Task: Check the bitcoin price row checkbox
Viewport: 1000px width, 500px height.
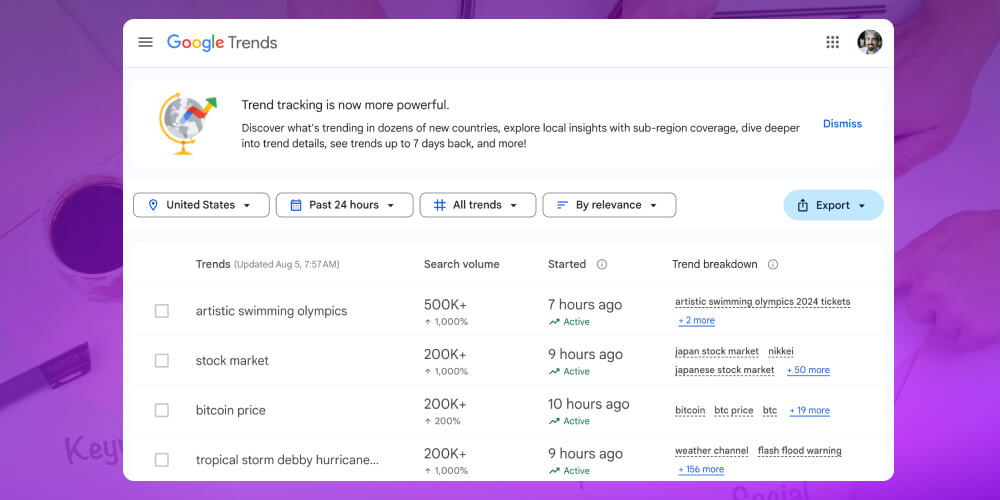Action: point(162,411)
